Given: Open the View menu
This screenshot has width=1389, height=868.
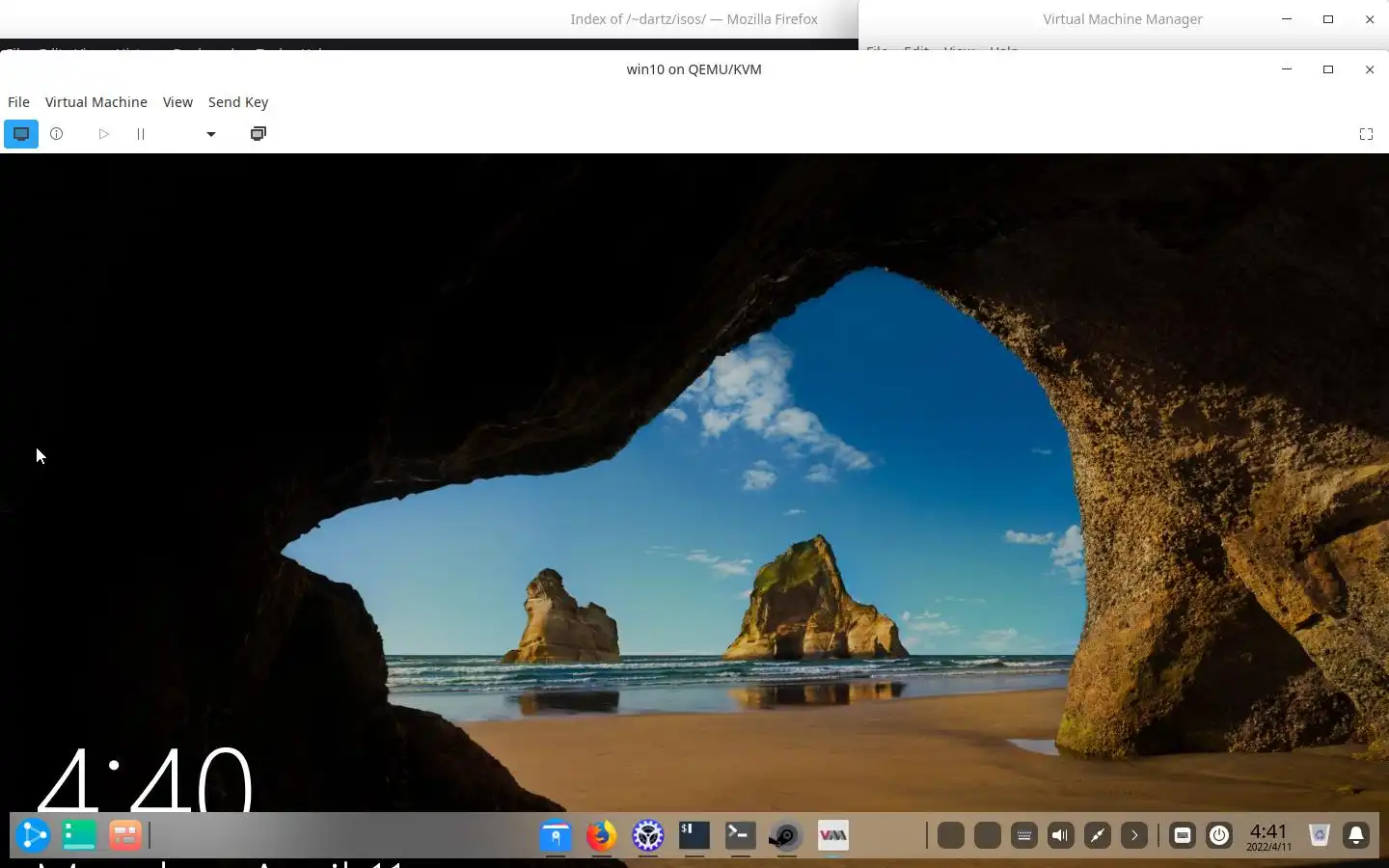Looking at the screenshot, I should coord(177,102).
